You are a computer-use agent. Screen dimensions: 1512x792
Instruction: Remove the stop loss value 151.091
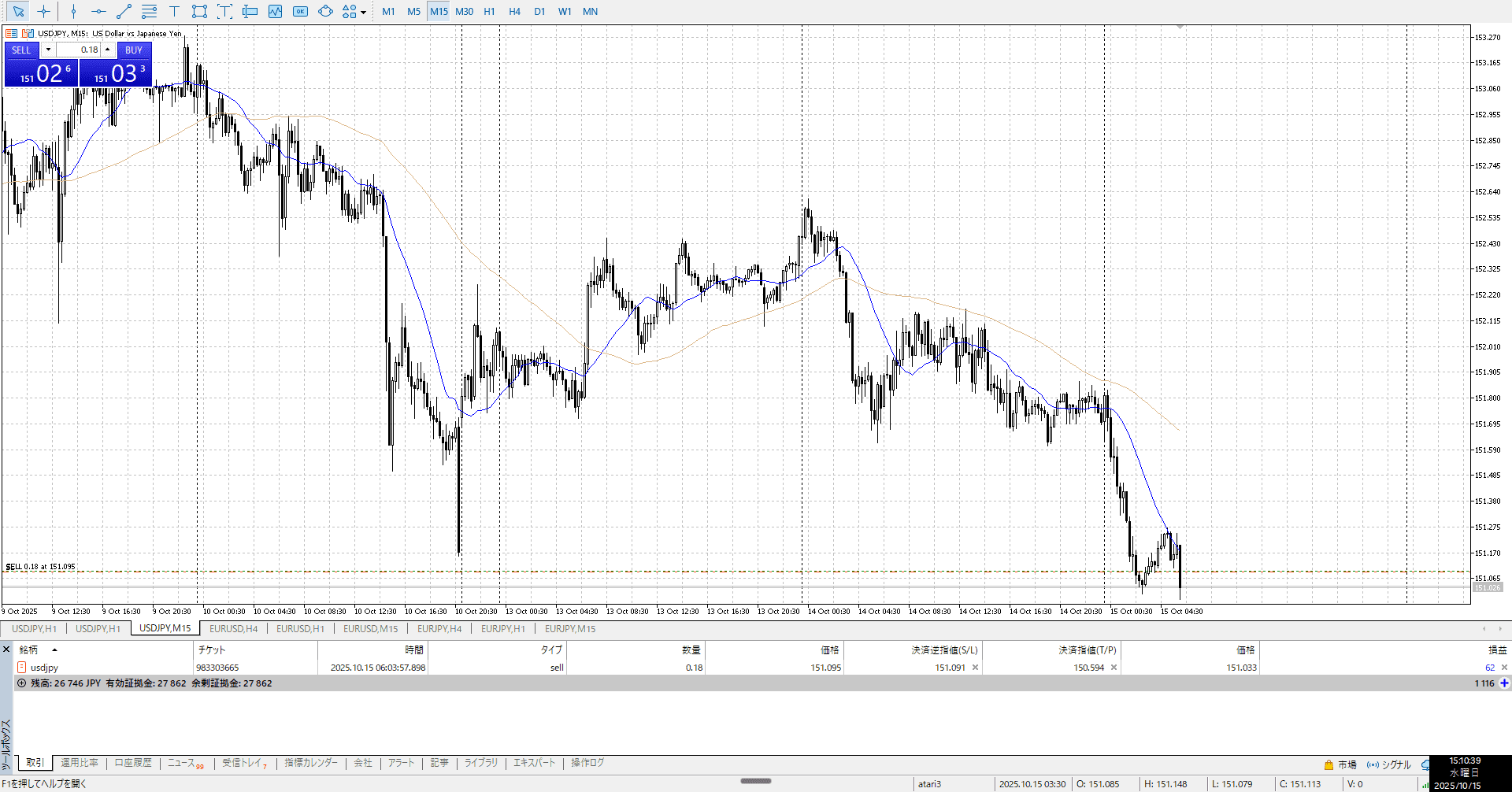click(x=975, y=668)
